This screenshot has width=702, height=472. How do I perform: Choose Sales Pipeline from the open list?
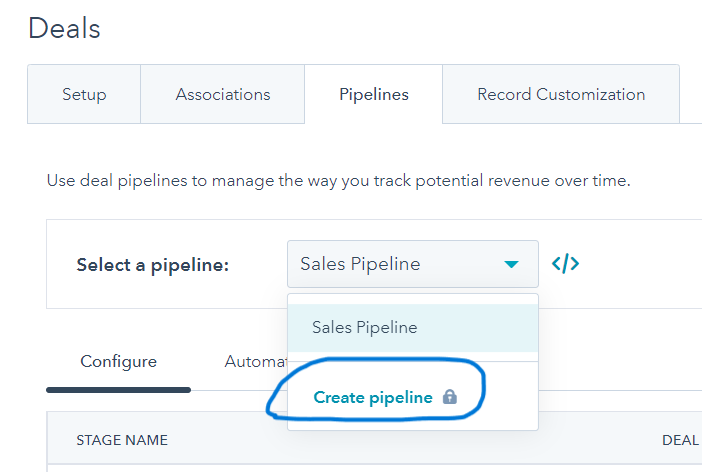click(x=364, y=327)
